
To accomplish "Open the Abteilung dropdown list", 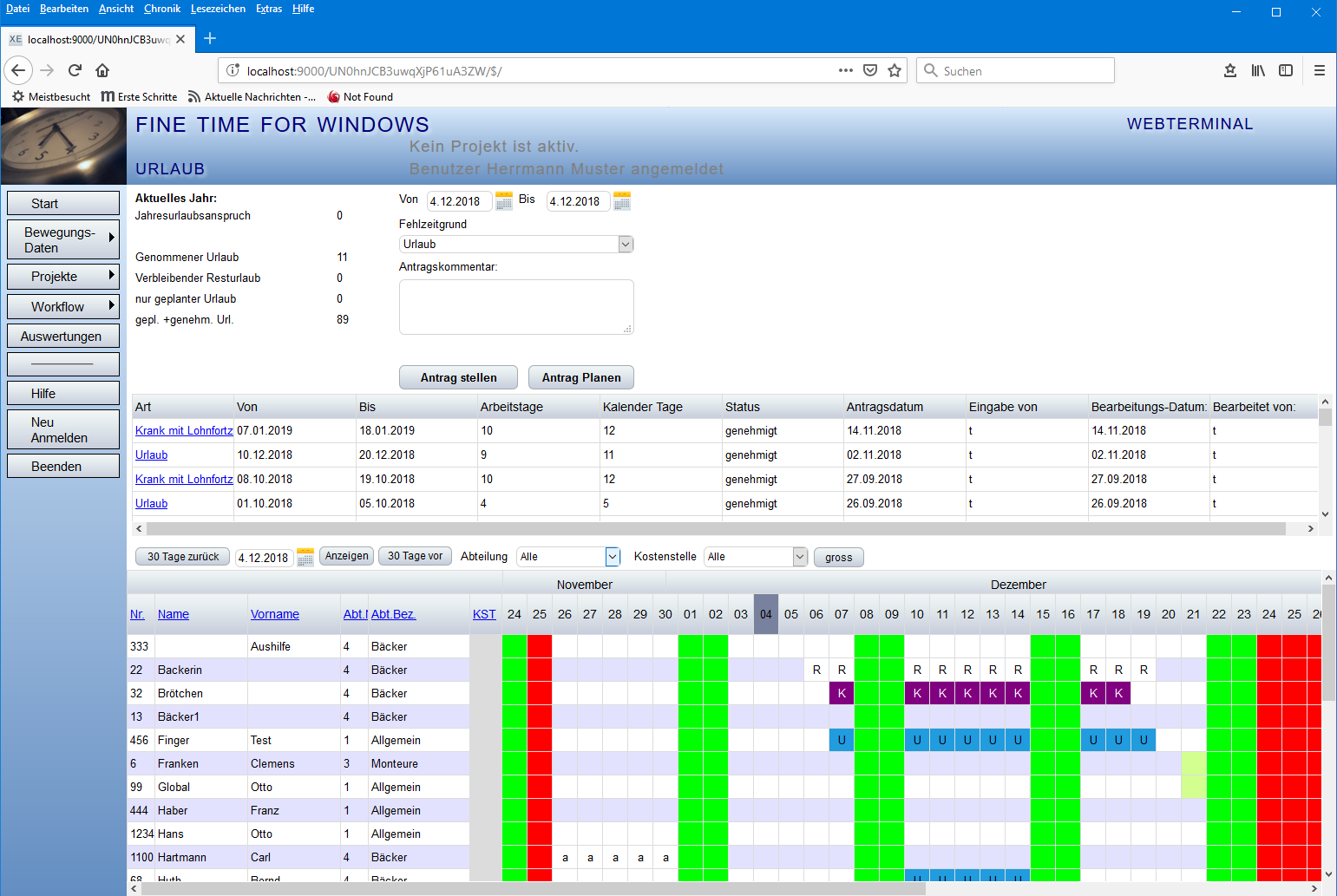I will [613, 557].
